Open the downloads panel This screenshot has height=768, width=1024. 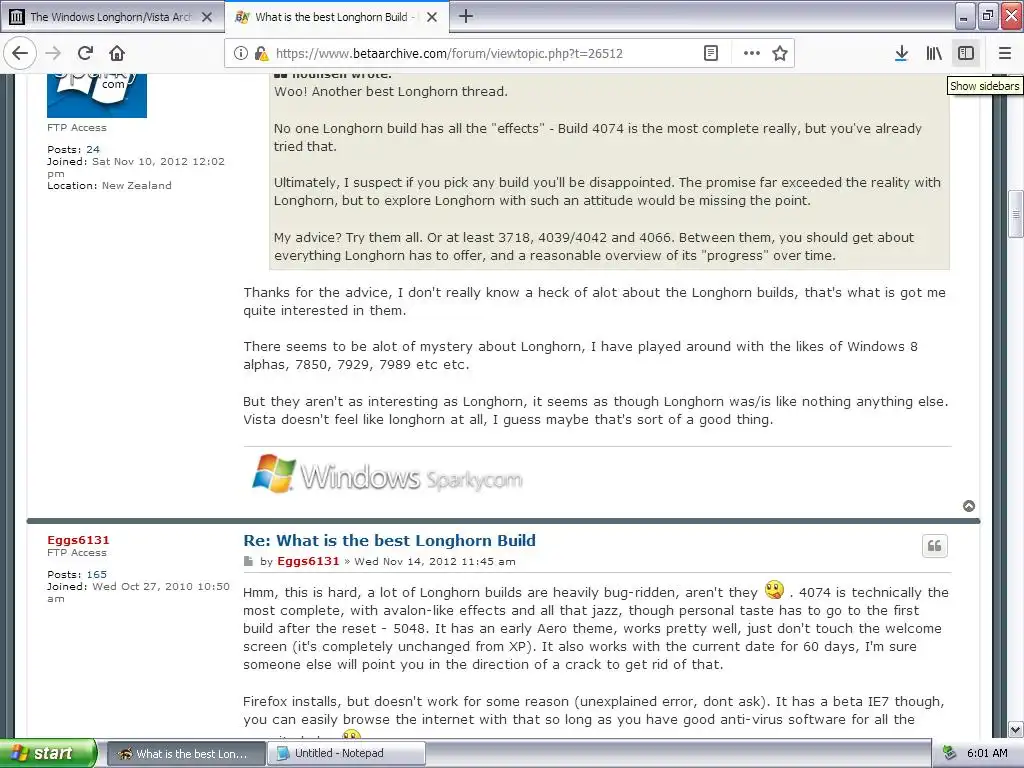point(901,53)
